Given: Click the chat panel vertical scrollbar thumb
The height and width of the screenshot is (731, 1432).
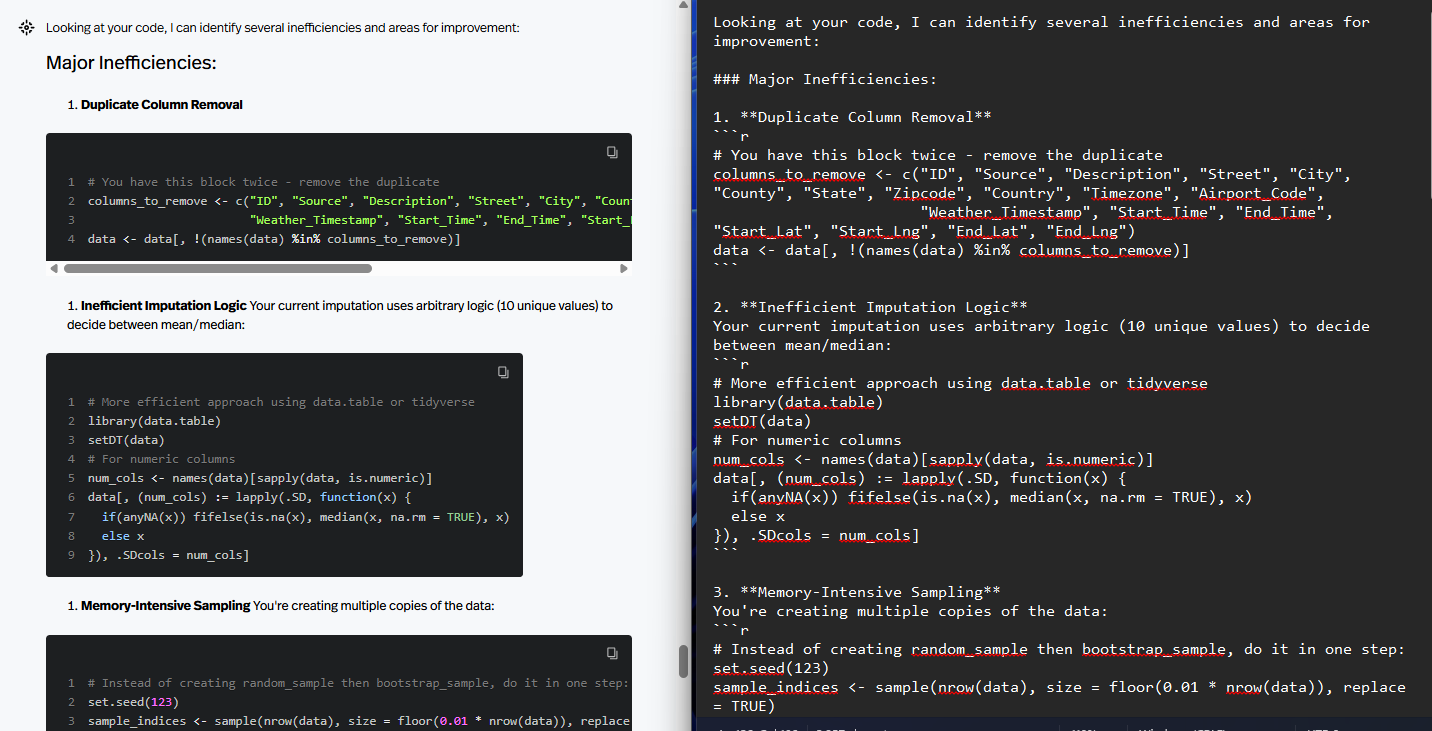Looking at the screenshot, I should tap(684, 661).
